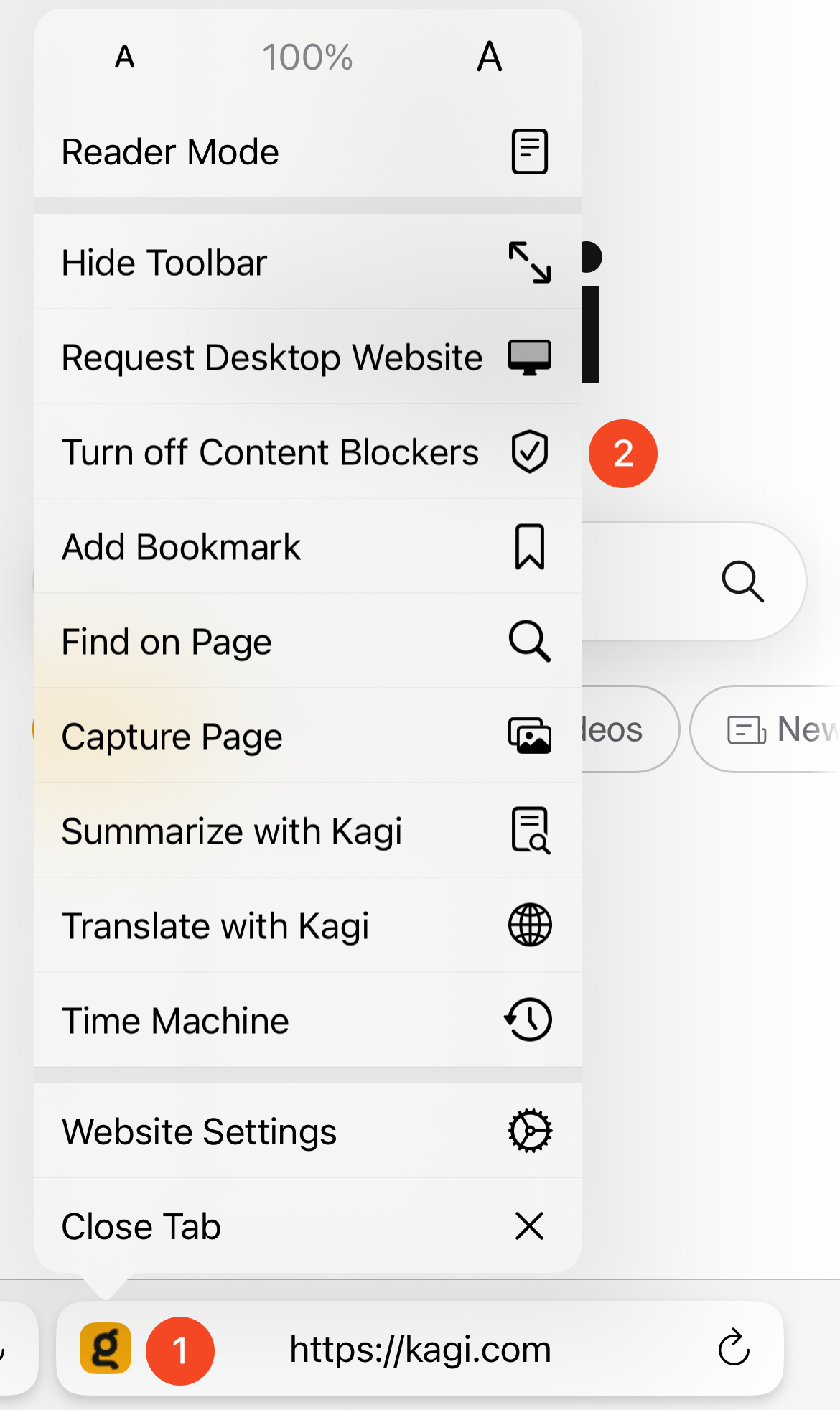Select Find on Page
This screenshot has height=1410, width=840.
pos(308,641)
